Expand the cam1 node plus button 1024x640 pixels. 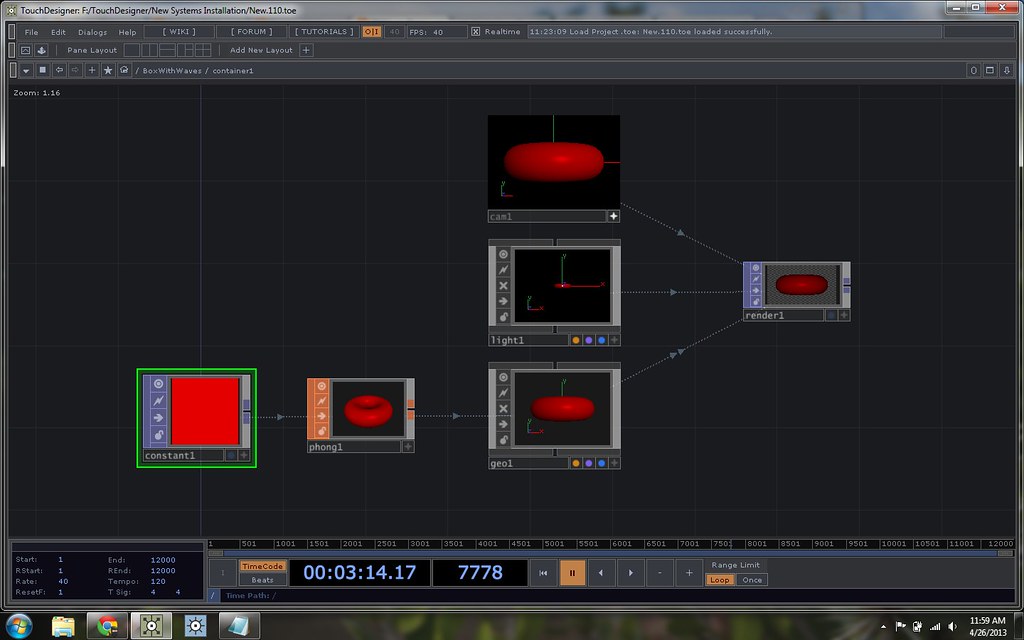click(x=613, y=216)
